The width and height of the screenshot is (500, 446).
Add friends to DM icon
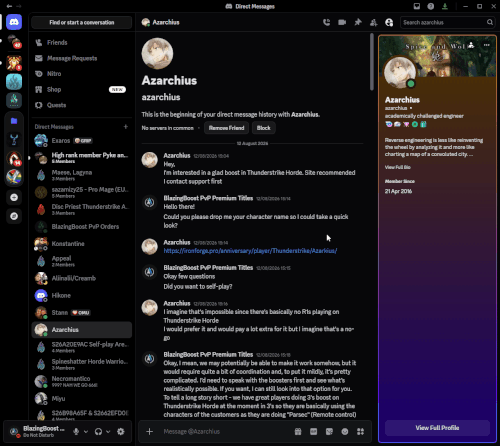[x=374, y=22]
